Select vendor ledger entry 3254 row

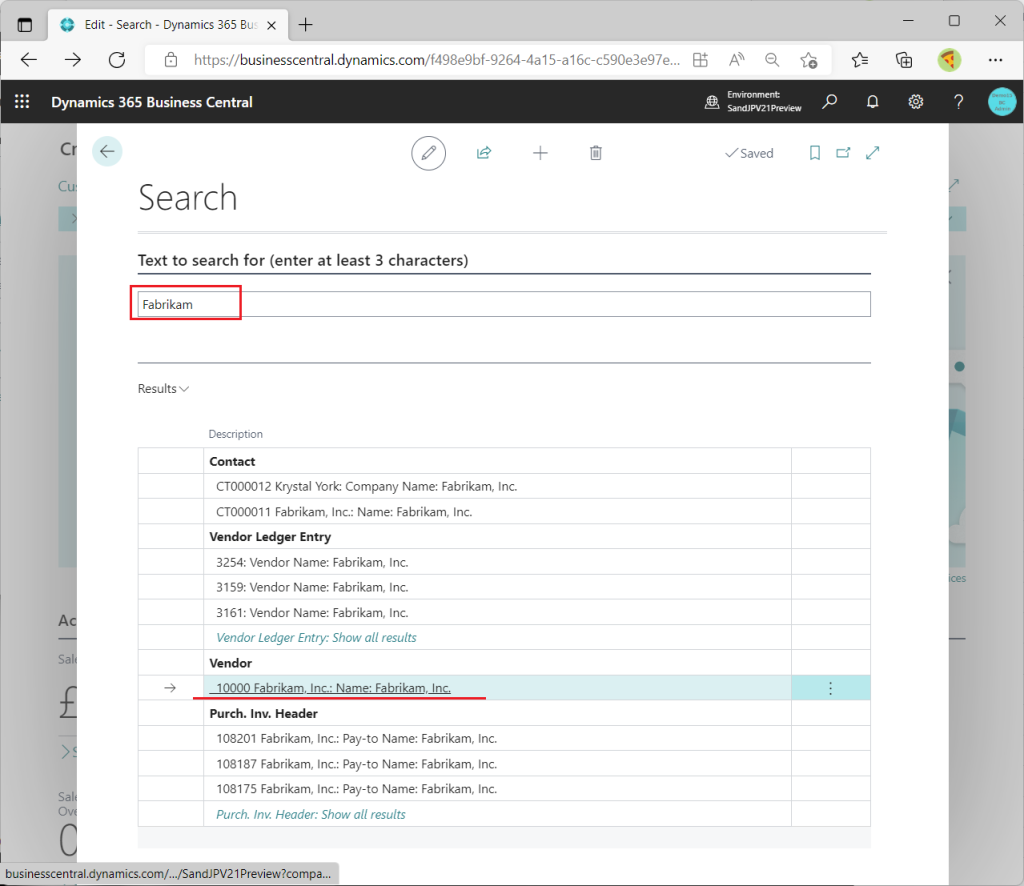click(x=312, y=562)
